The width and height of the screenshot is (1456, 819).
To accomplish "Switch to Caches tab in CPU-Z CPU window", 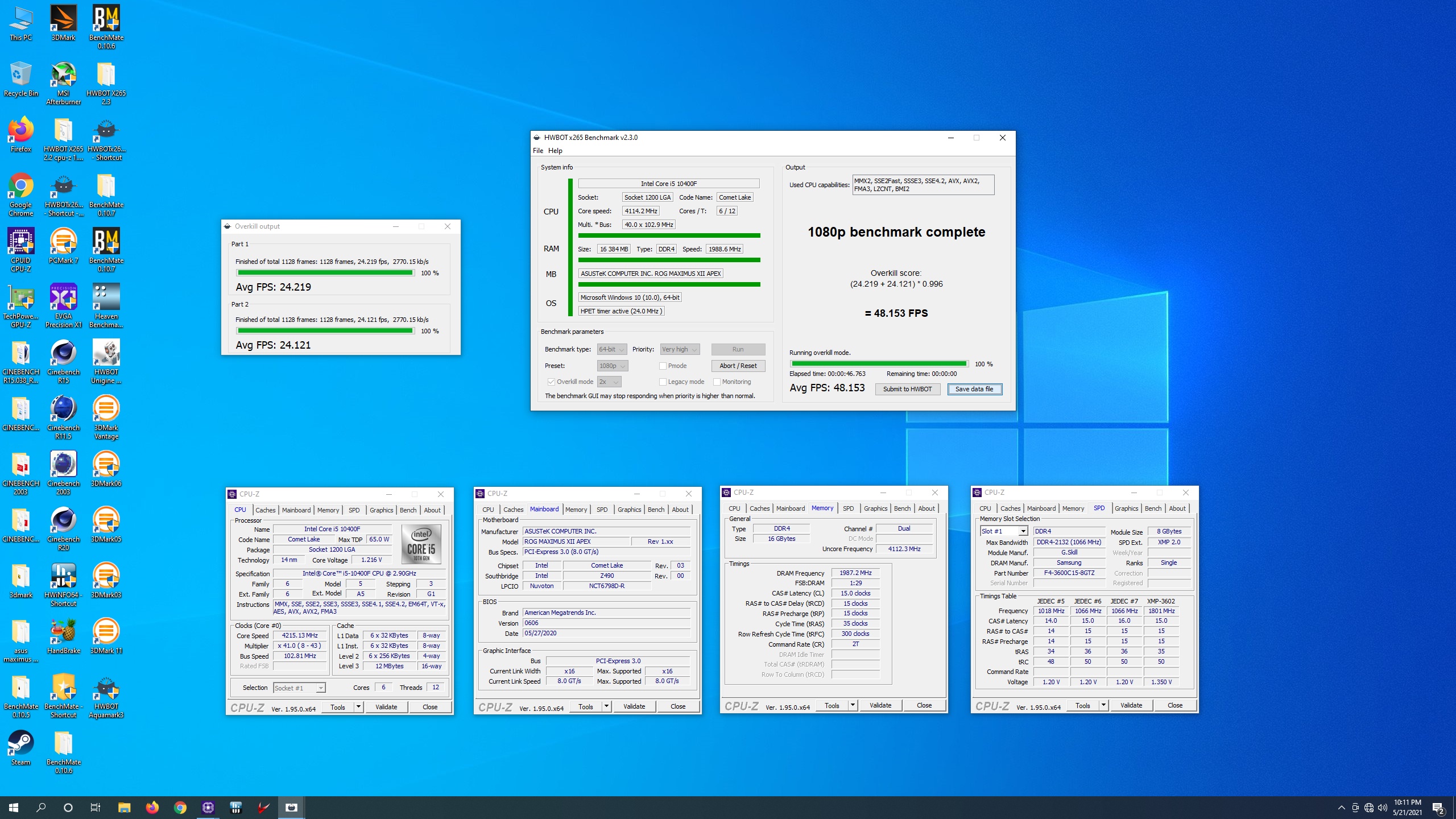I will (x=265, y=510).
